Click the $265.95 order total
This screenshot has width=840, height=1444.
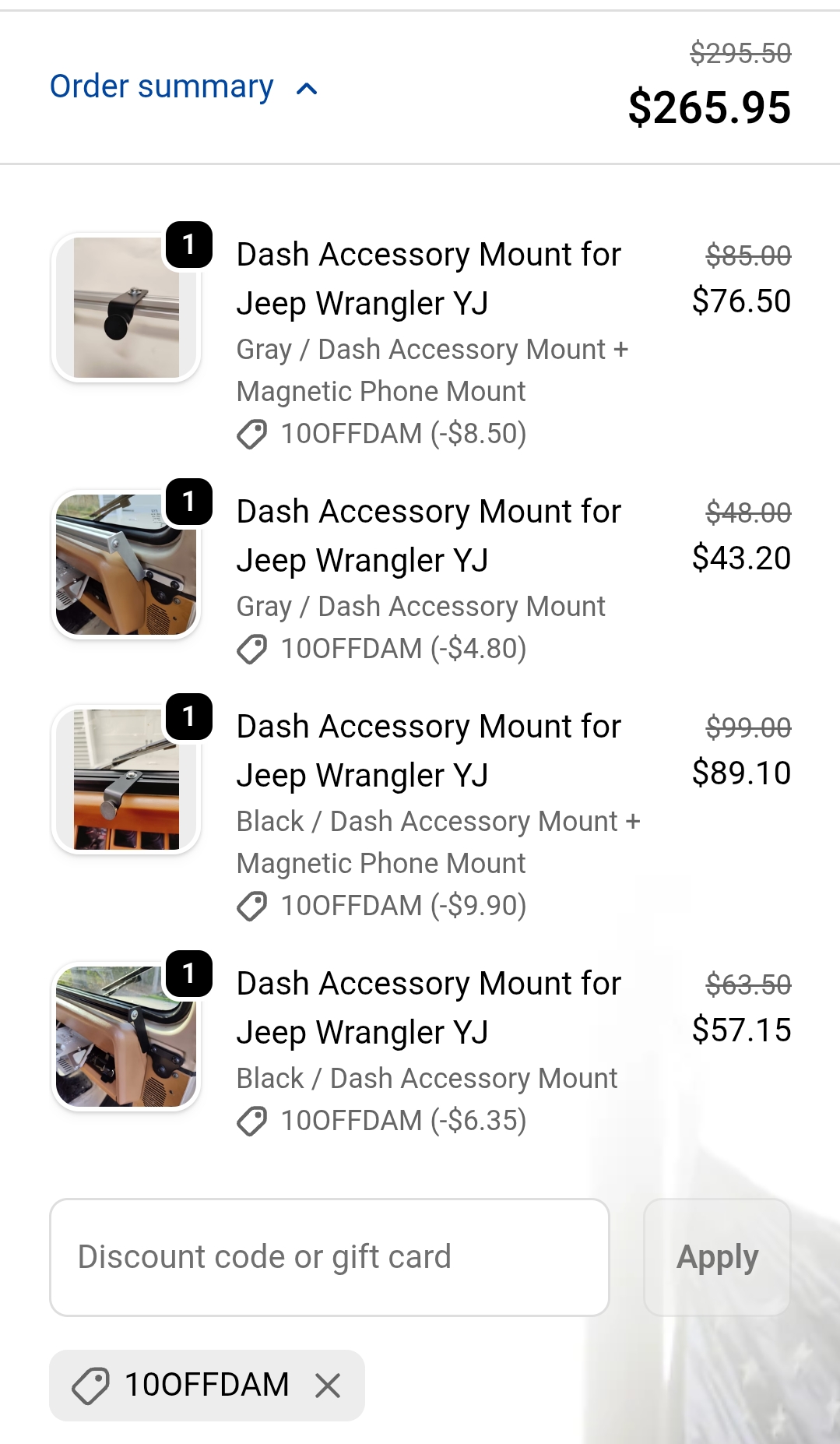point(709,107)
